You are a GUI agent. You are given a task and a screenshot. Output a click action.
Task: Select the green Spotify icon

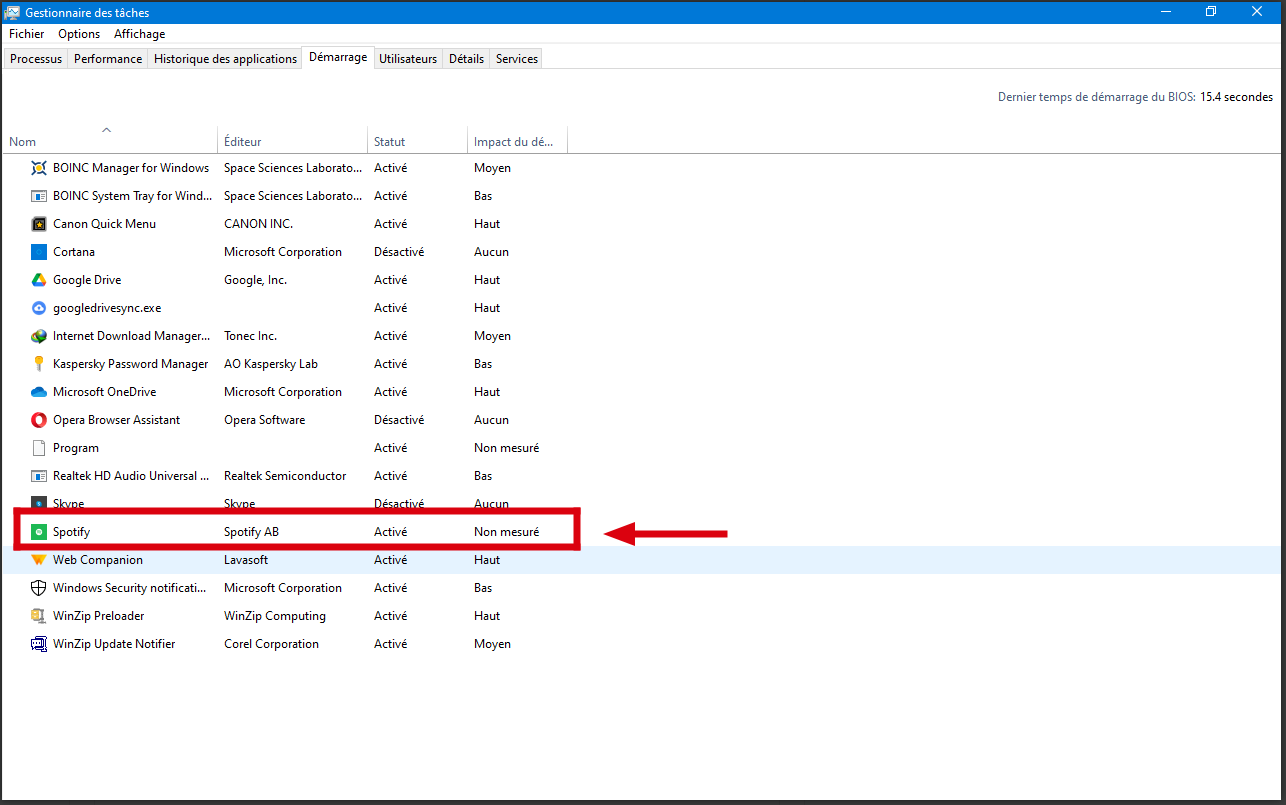(x=39, y=532)
